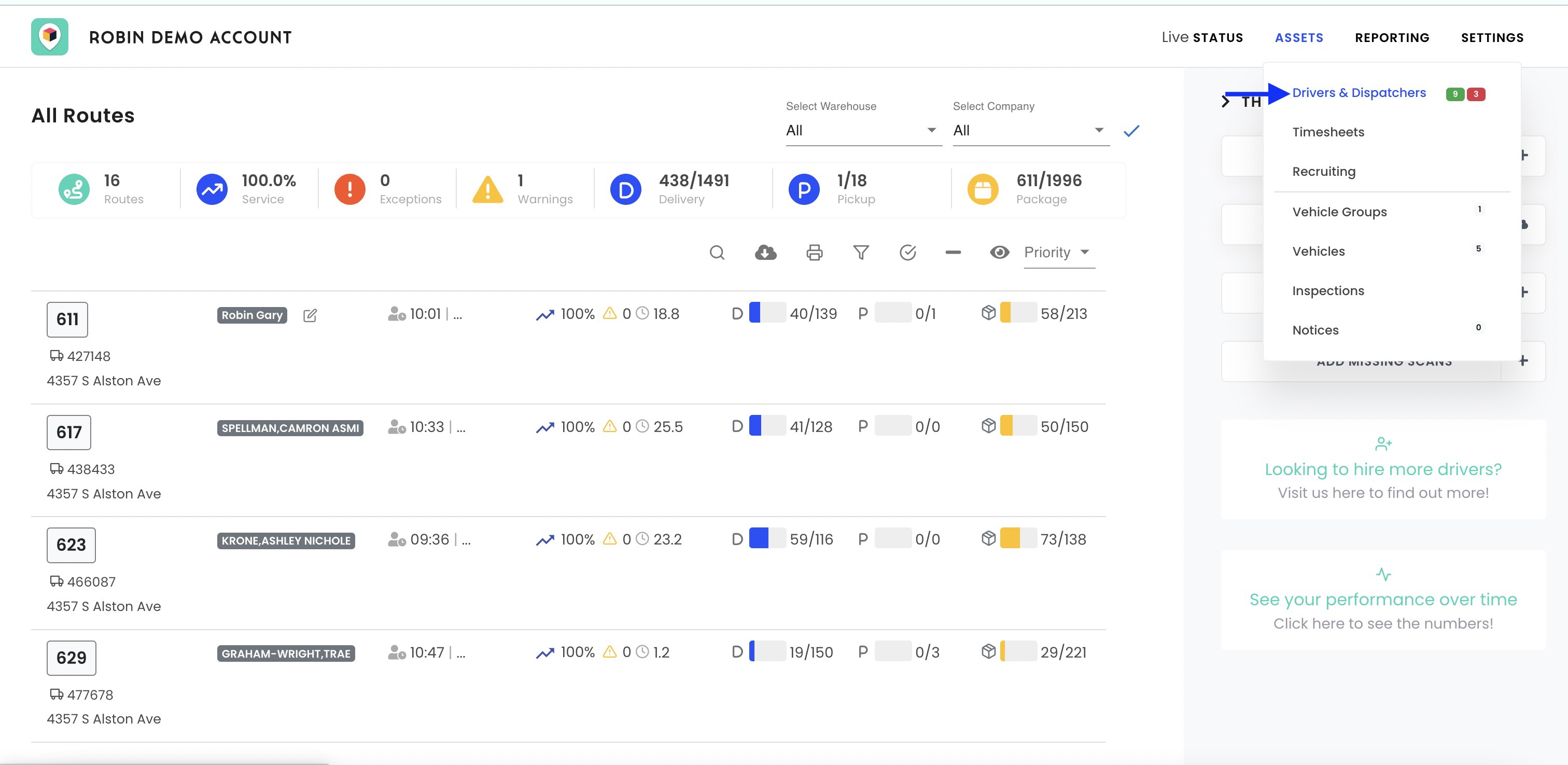Screen dimensions: 1568x765
Task: Click the trend arrow icon on route 623
Action: (x=545, y=539)
